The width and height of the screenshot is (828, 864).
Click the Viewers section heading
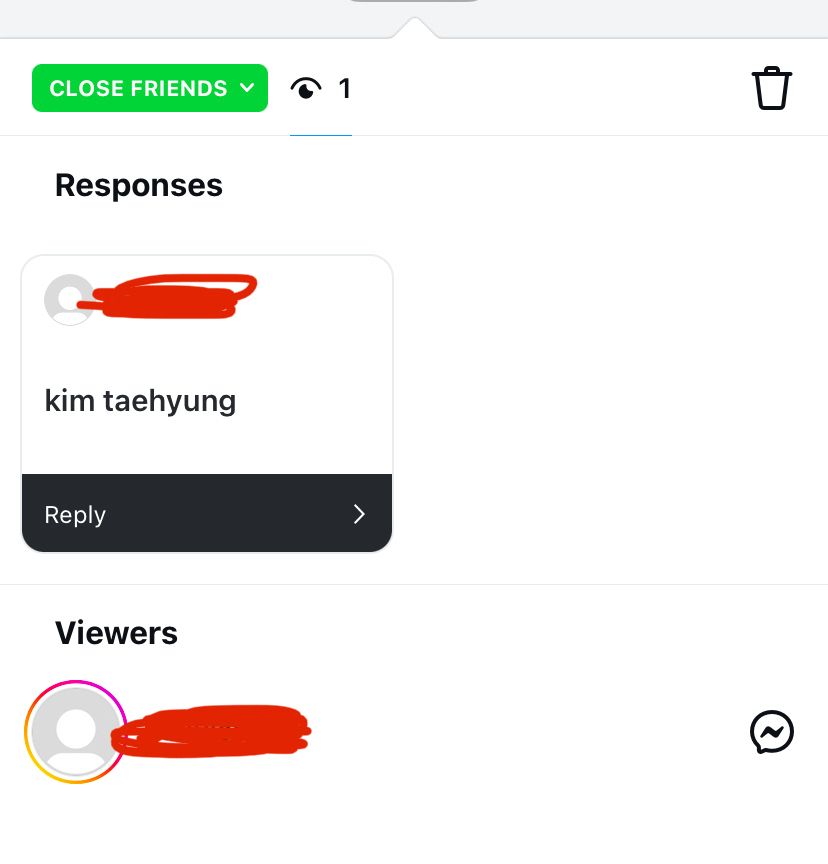[116, 633]
